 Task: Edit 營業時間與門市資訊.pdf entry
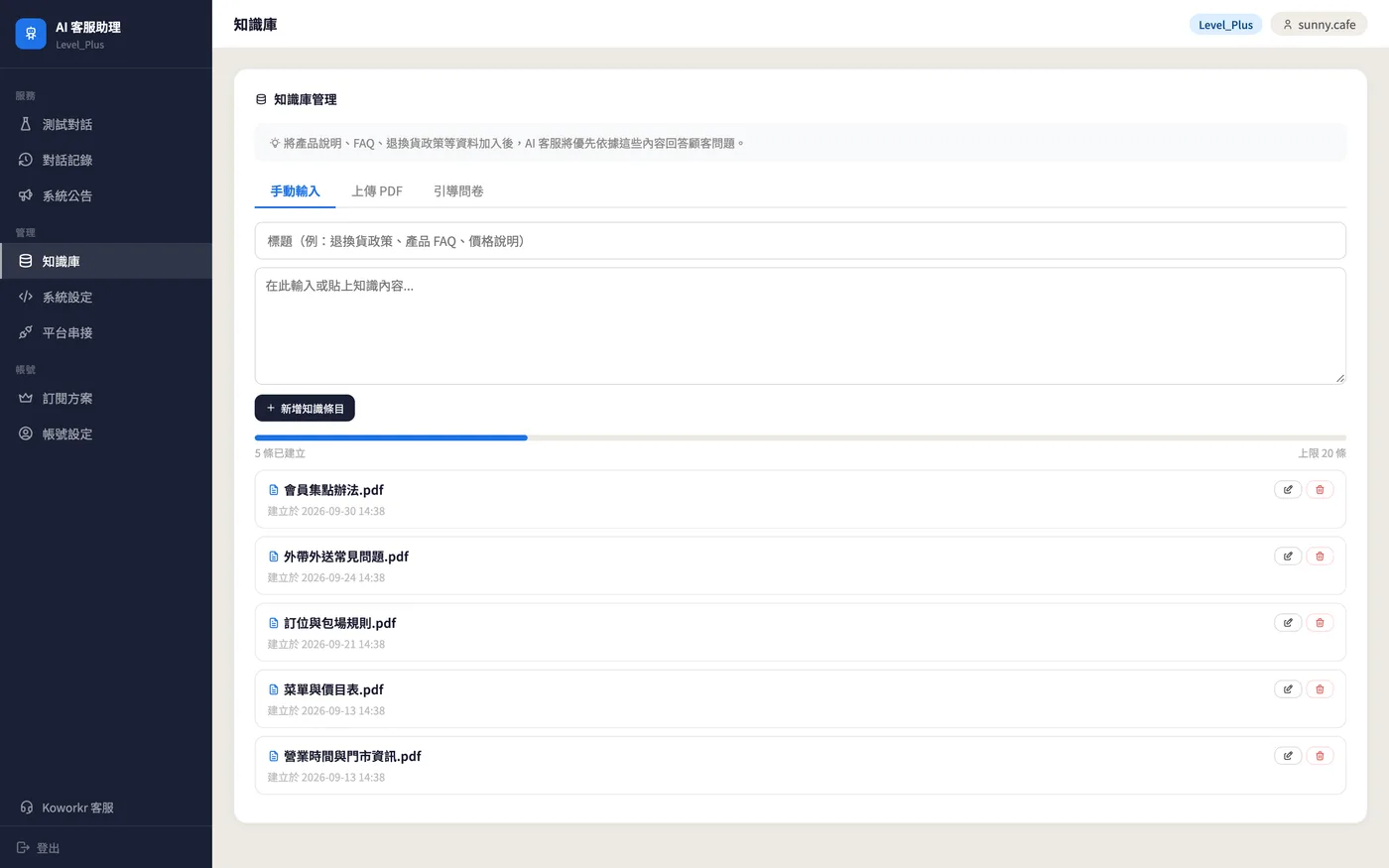coord(1288,756)
